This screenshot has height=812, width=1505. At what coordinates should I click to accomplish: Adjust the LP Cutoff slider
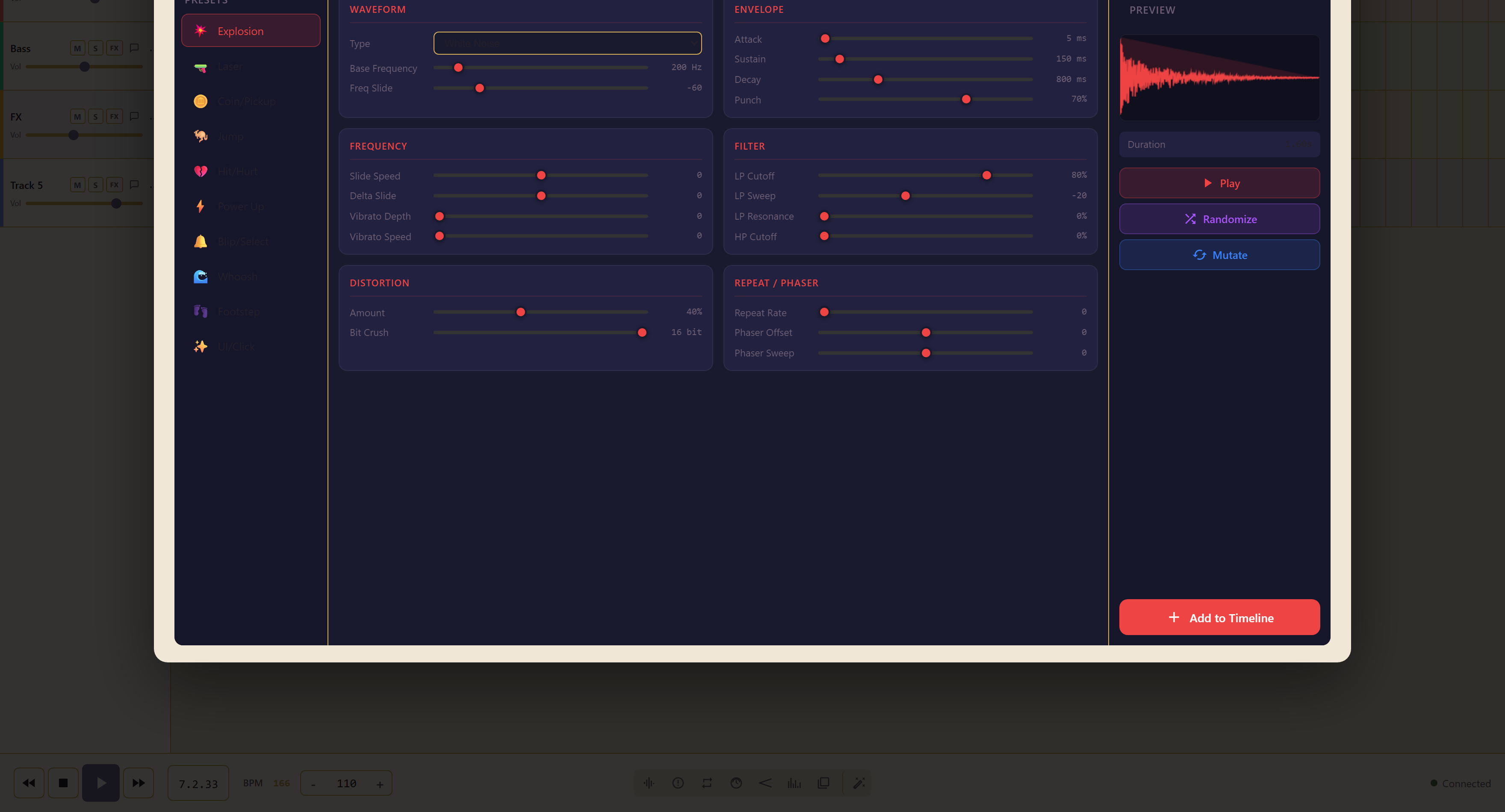[x=925, y=175]
